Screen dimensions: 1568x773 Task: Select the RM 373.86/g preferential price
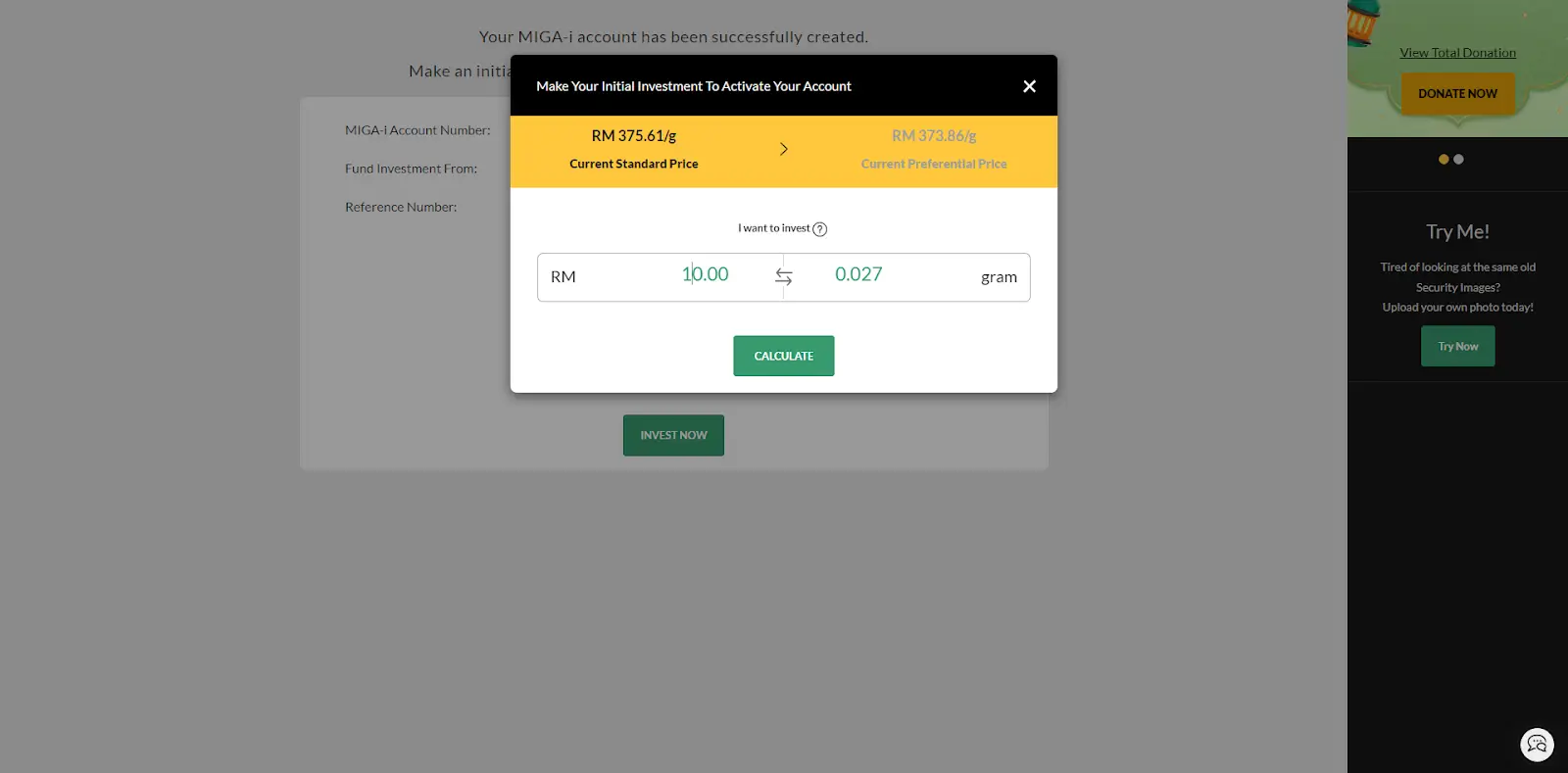[934, 136]
